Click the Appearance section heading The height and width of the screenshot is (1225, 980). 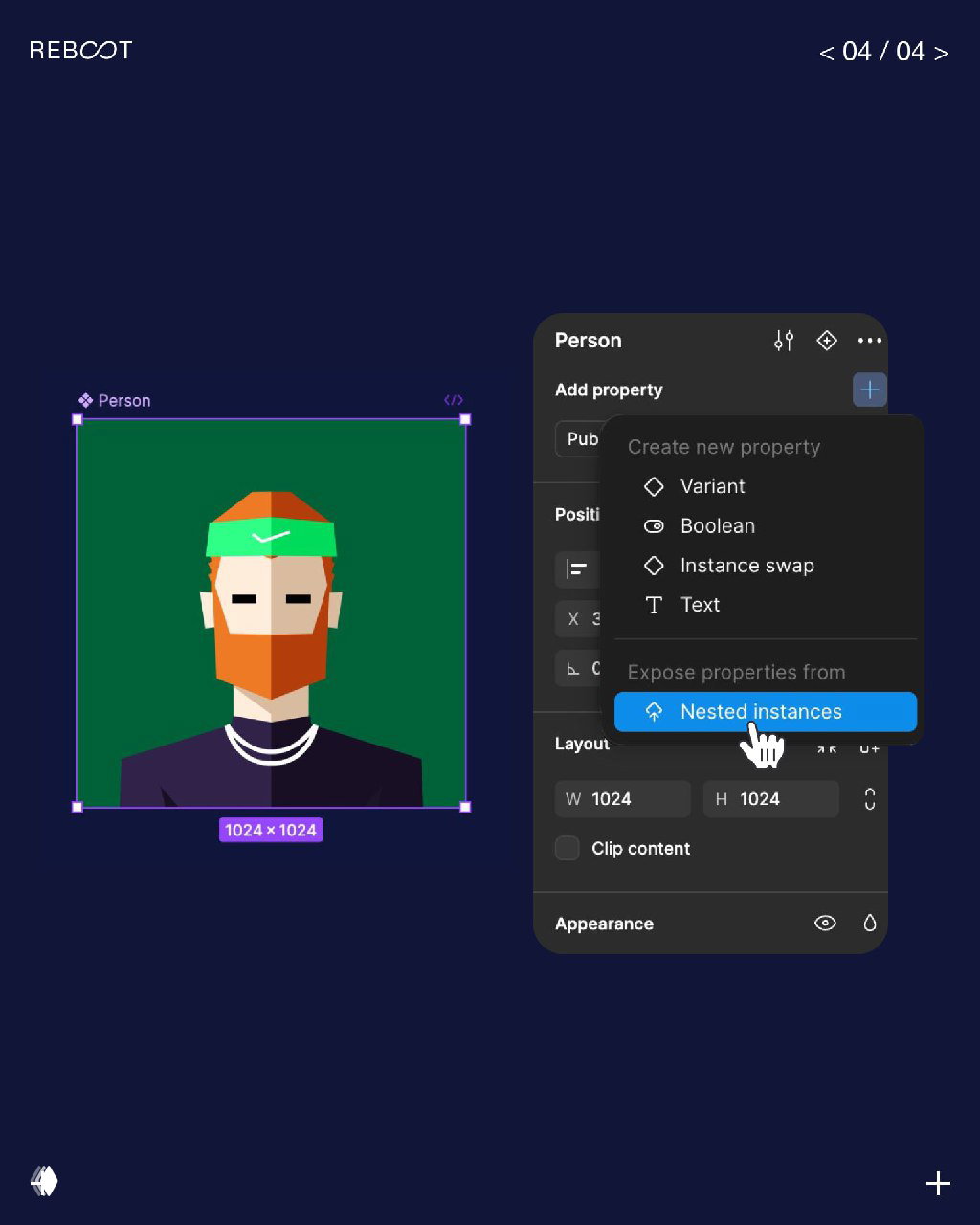(x=604, y=924)
